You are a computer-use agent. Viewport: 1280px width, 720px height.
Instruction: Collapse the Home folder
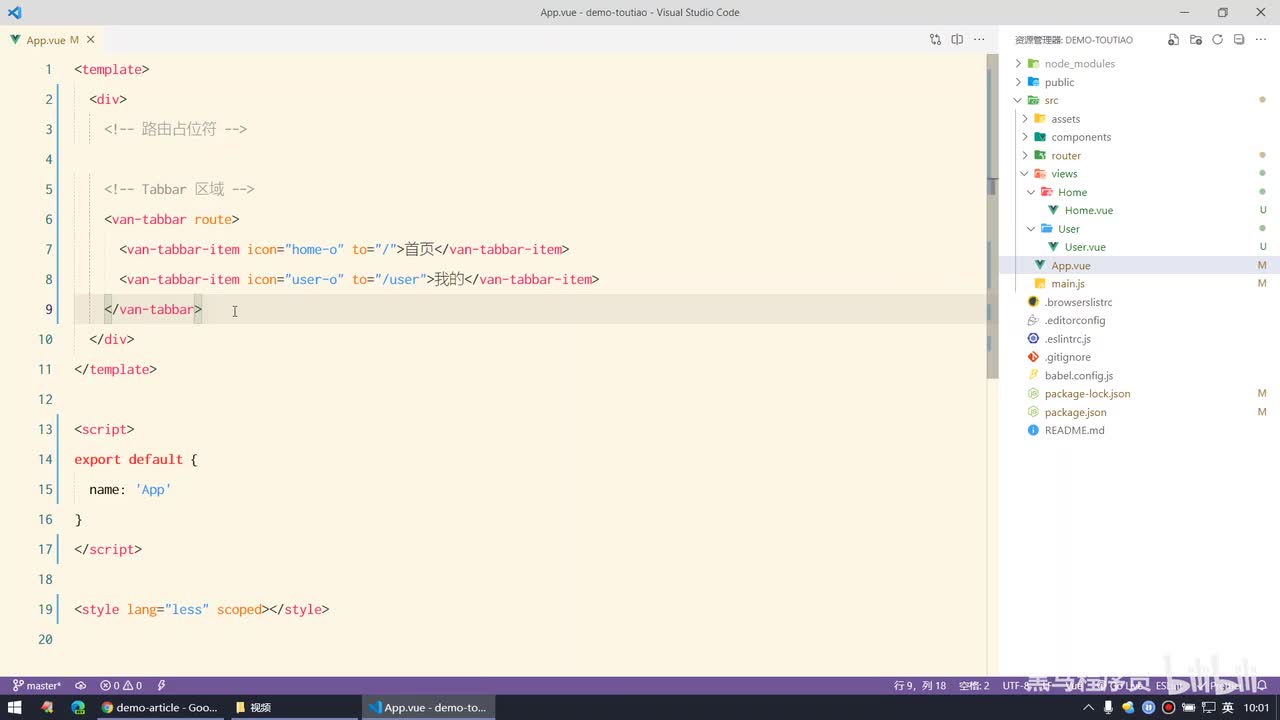(x=1031, y=192)
